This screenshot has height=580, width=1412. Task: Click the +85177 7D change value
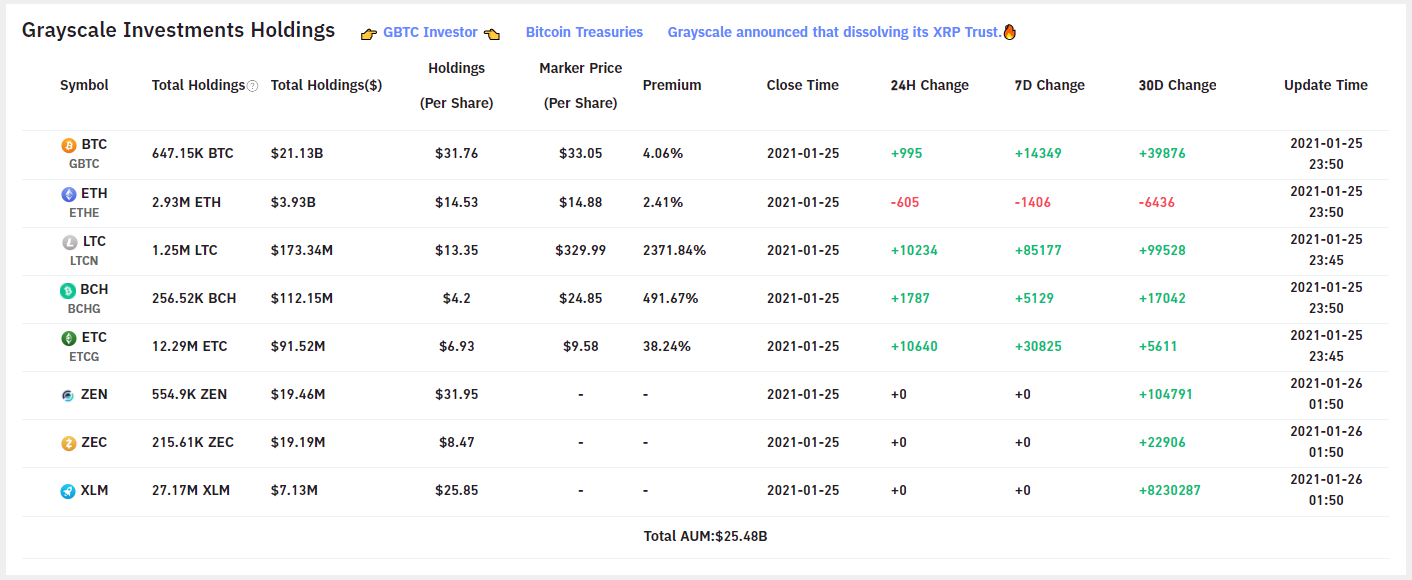point(1039,250)
